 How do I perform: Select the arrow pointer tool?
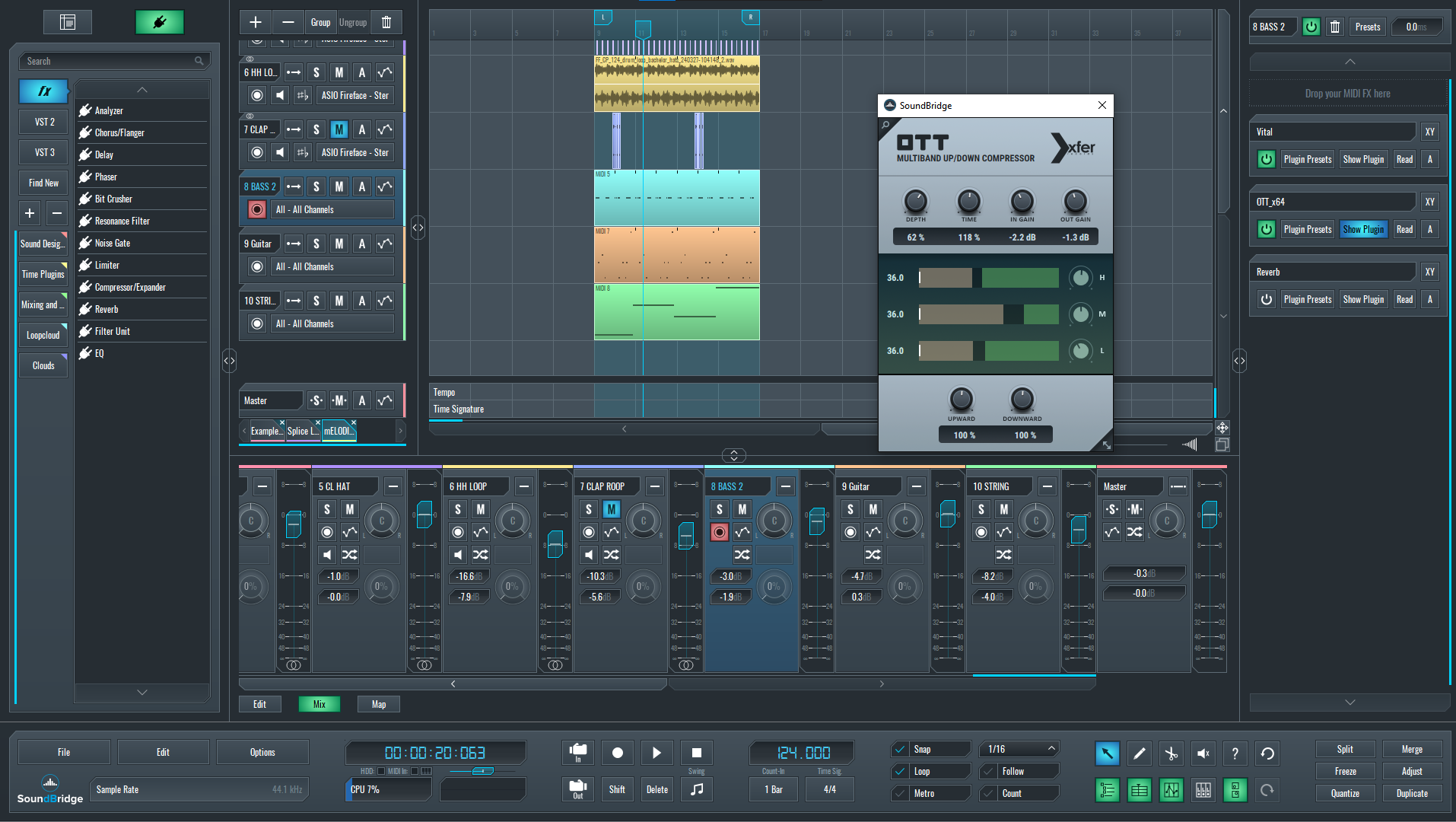1107,753
